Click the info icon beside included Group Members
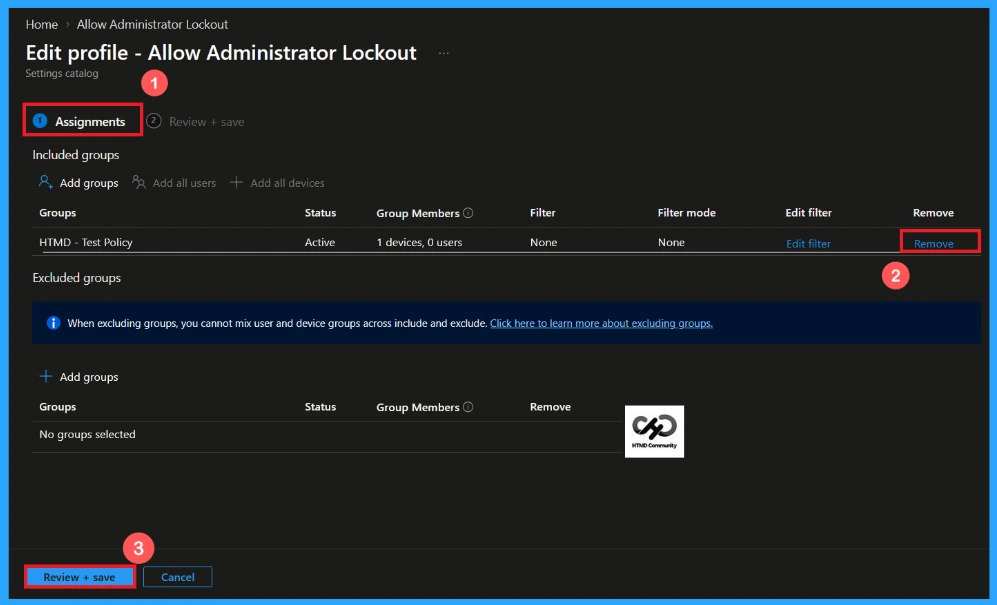The height and width of the screenshot is (605, 997). [468, 213]
